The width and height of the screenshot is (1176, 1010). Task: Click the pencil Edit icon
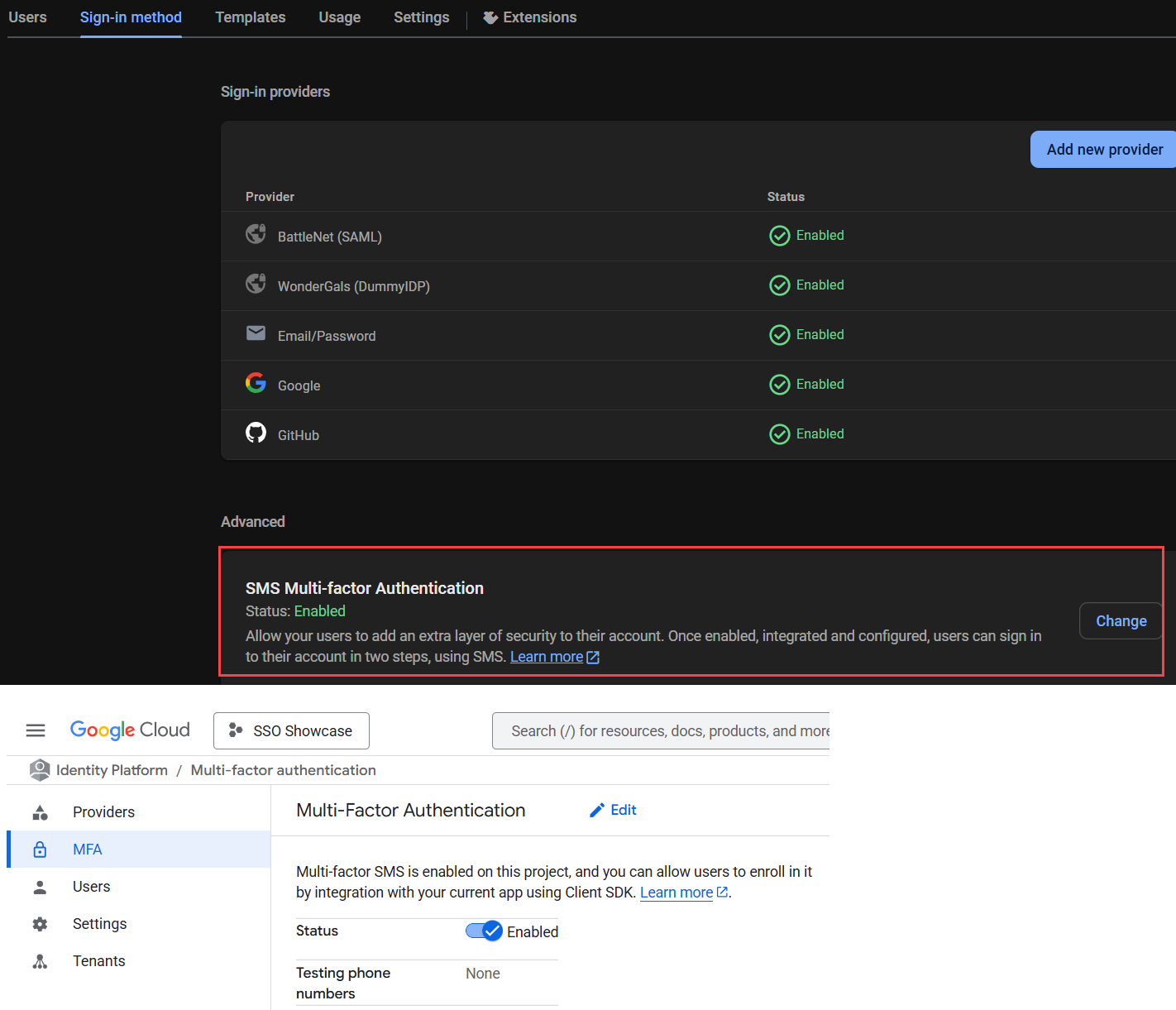coord(597,811)
